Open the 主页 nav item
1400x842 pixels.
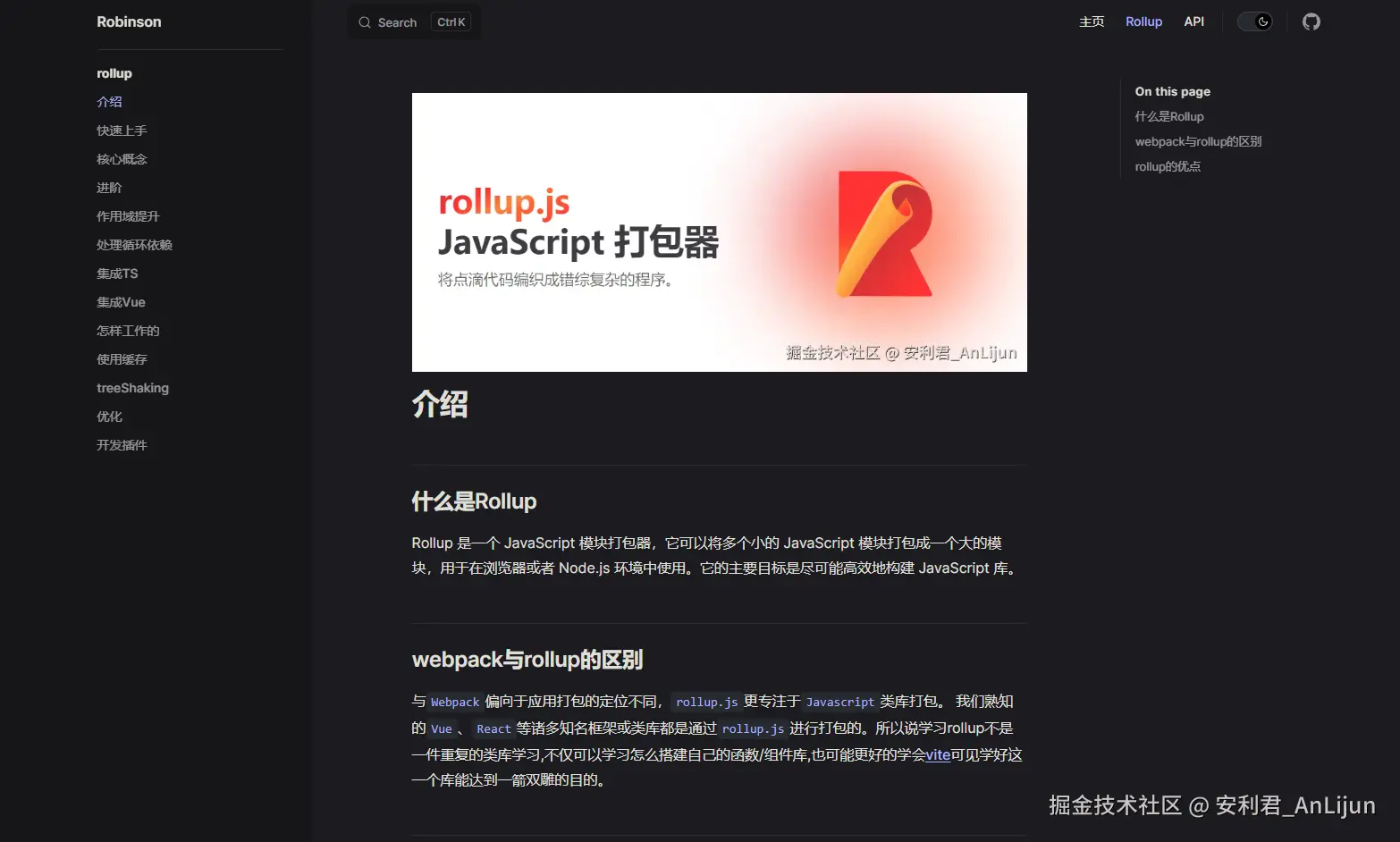coord(1092,21)
